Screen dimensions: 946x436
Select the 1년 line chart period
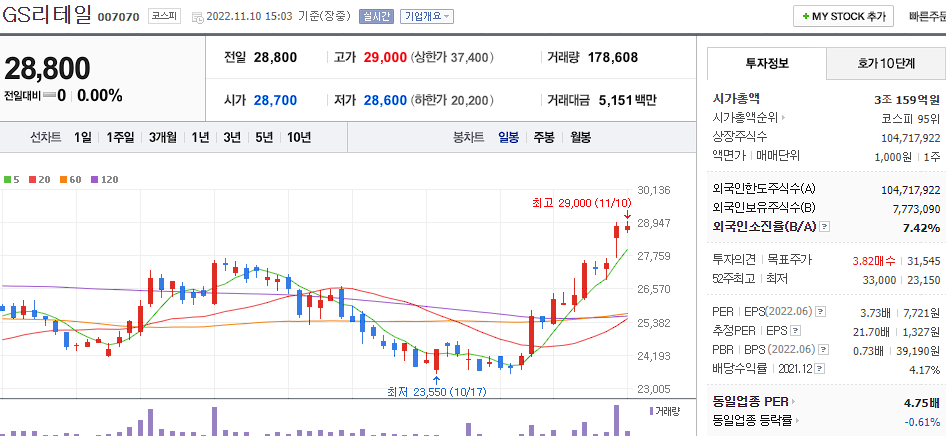[200, 137]
